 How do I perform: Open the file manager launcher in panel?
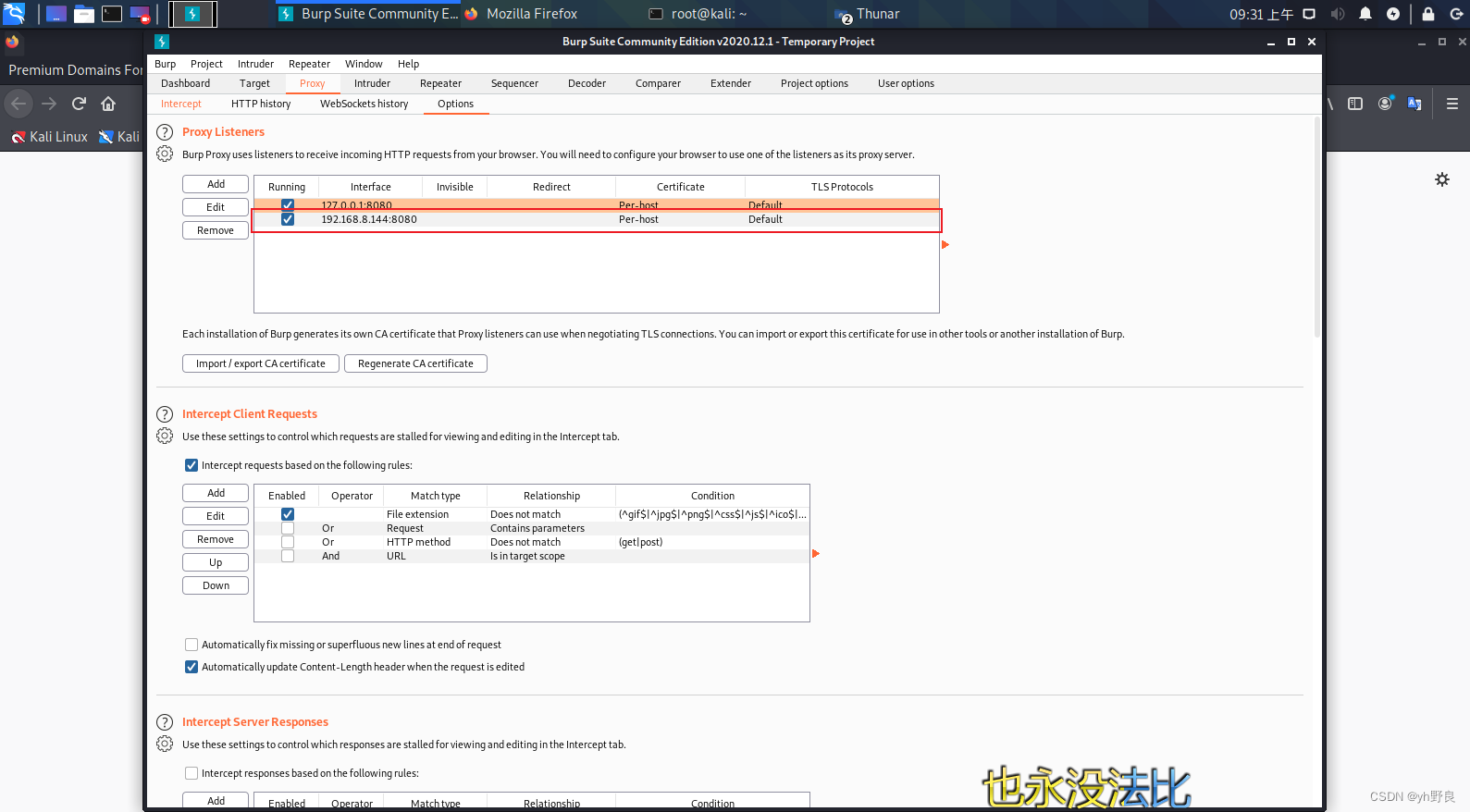(x=84, y=14)
